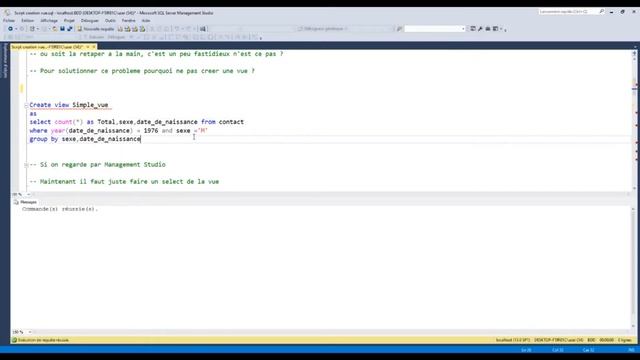Click the Exécution de requête réussie status text
Screen dimensions: 640x360
43,340
